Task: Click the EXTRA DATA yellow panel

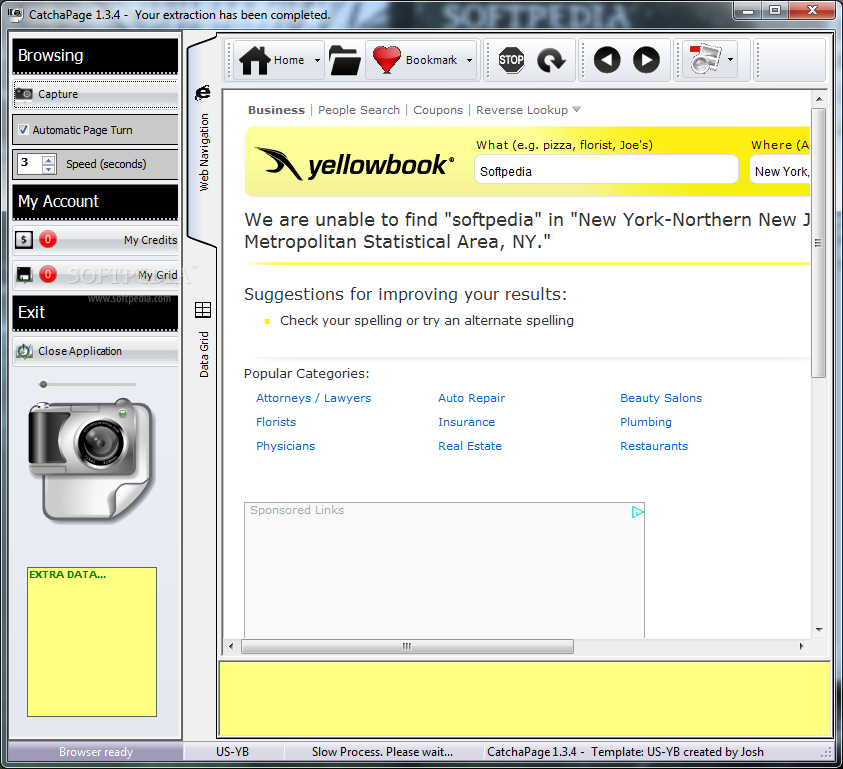Action: pos(92,642)
